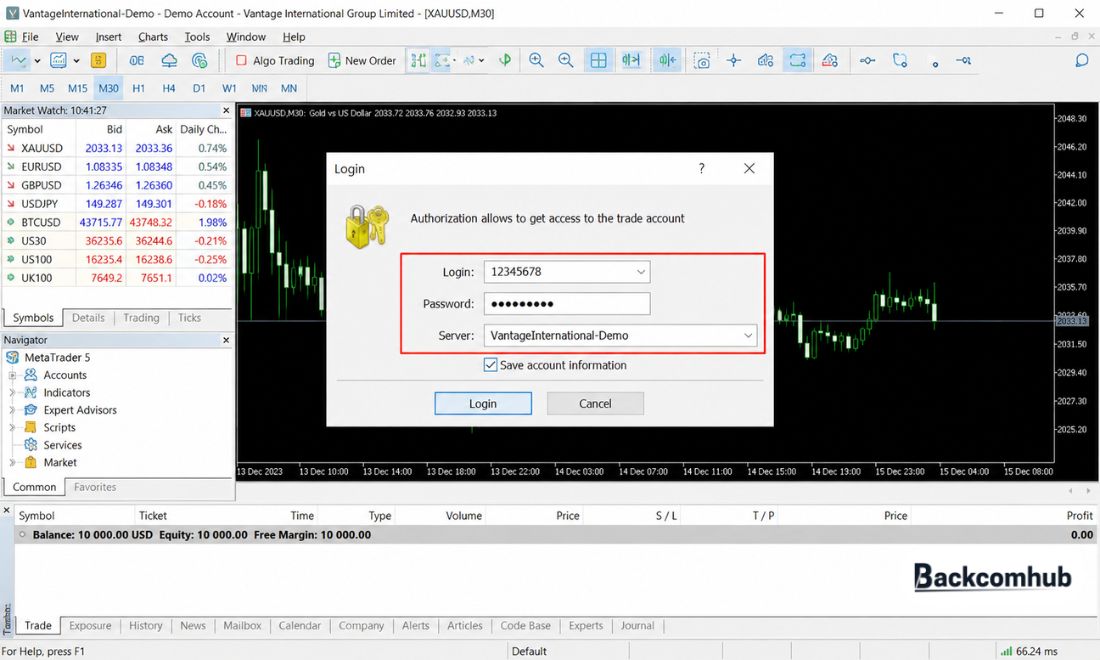
Task: Zoom out on the chart
Action: point(565,61)
